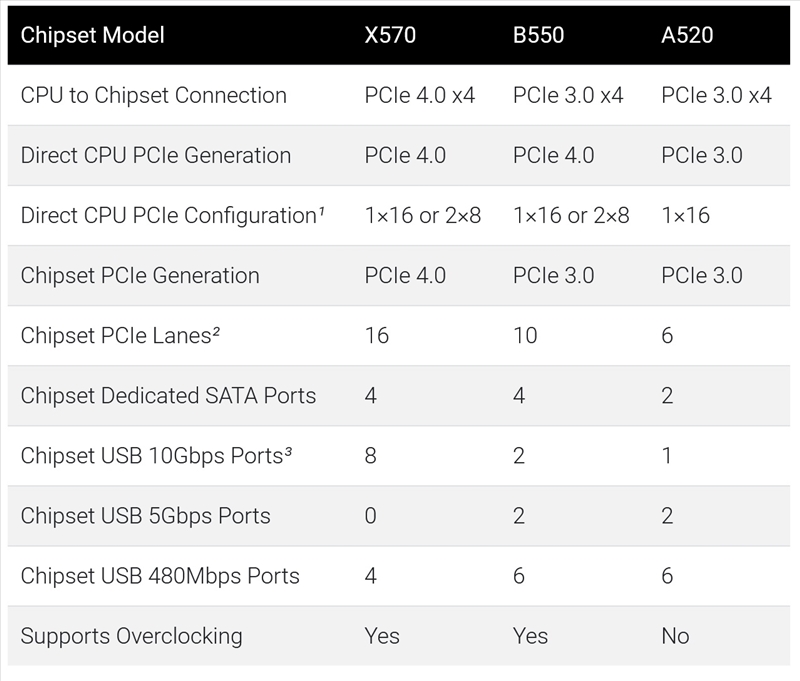This screenshot has width=800, height=681.
Task: Select the B550 column header
Action: tap(538, 35)
